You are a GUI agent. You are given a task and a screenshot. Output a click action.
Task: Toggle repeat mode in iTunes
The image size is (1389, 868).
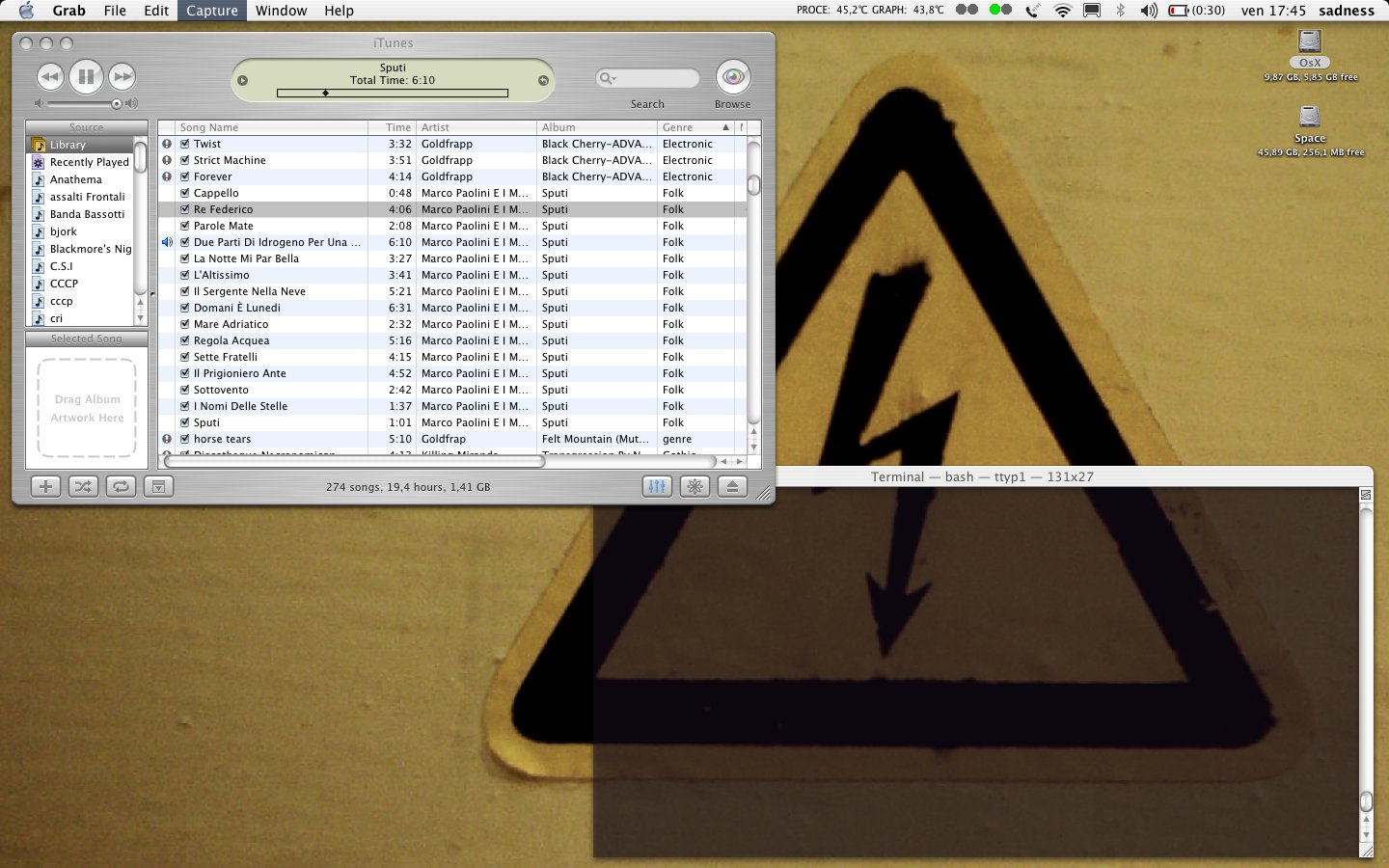(x=121, y=486)
